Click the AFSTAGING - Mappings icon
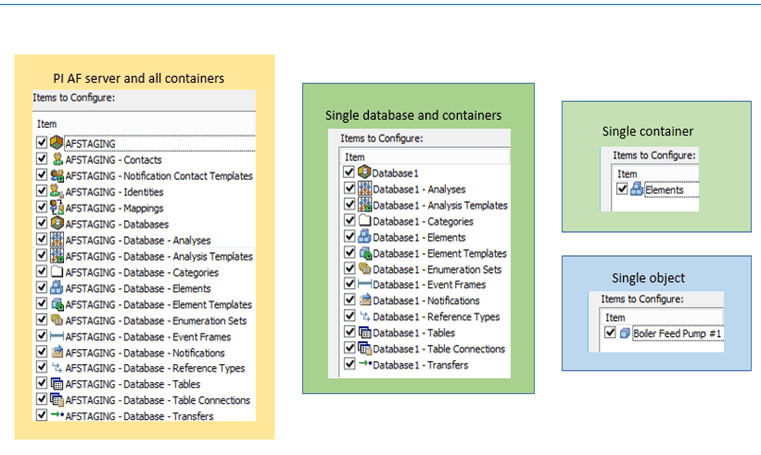The height and width of the screenshot is (455, 761). click(57, 207)
